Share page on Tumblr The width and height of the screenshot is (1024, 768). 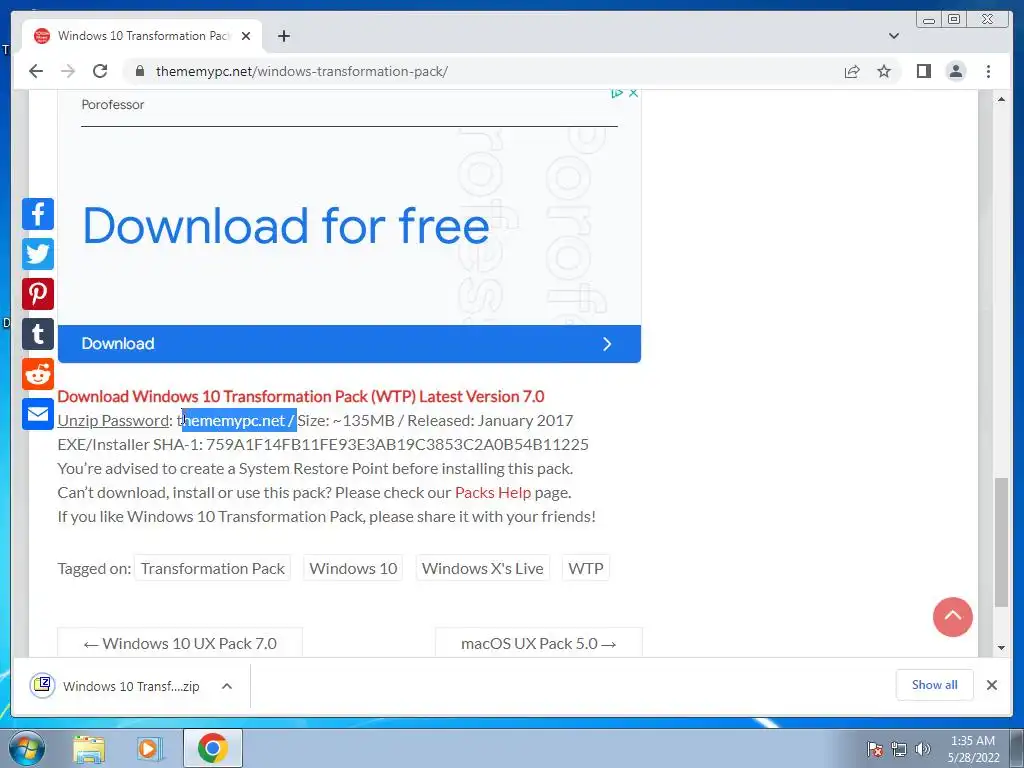(38, 334)
